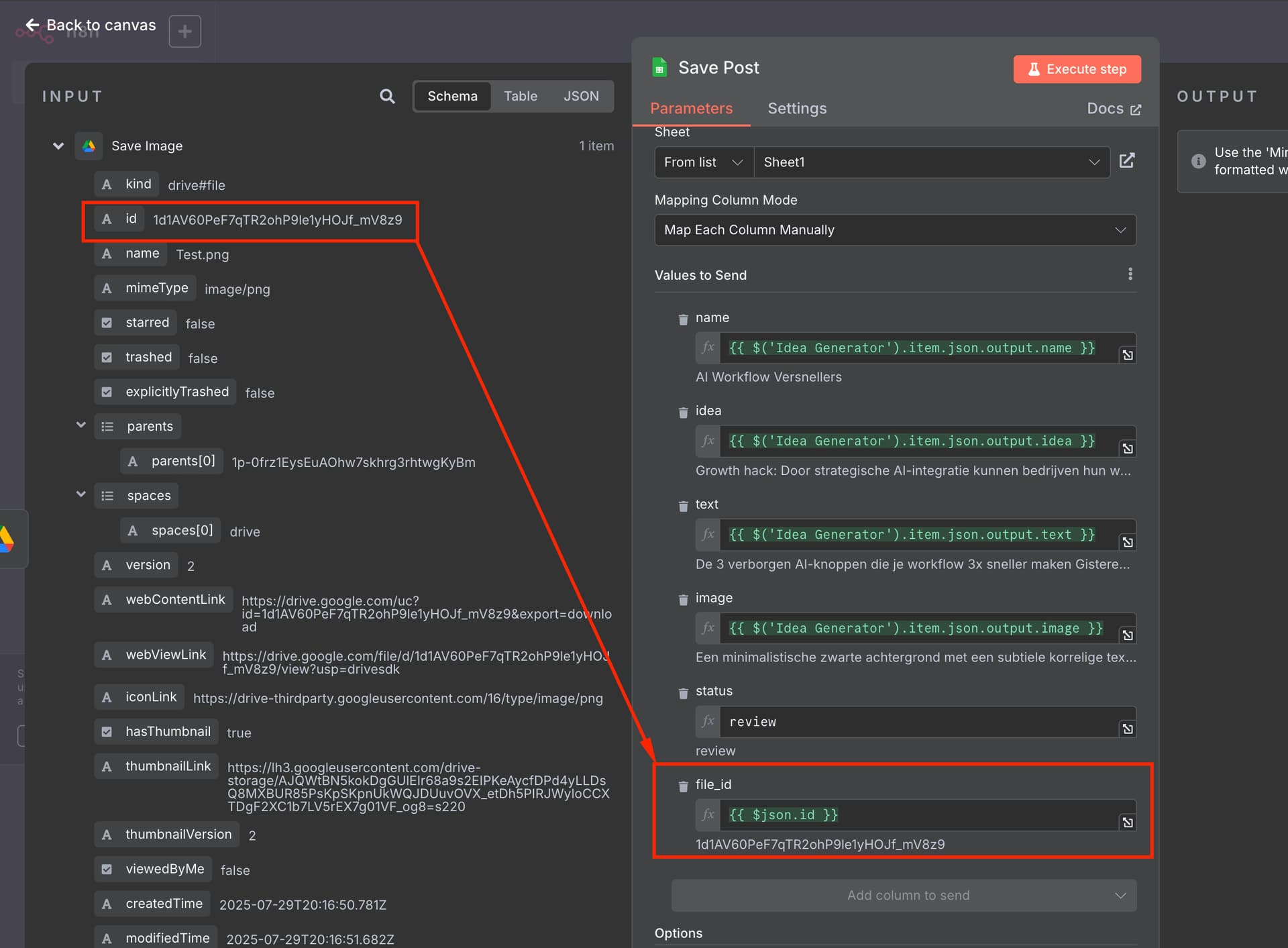Viewport: 1288px width, 948px height.
Task: Toggle the hasThumbnail checkbox field
Action: (x=107, y=732)
